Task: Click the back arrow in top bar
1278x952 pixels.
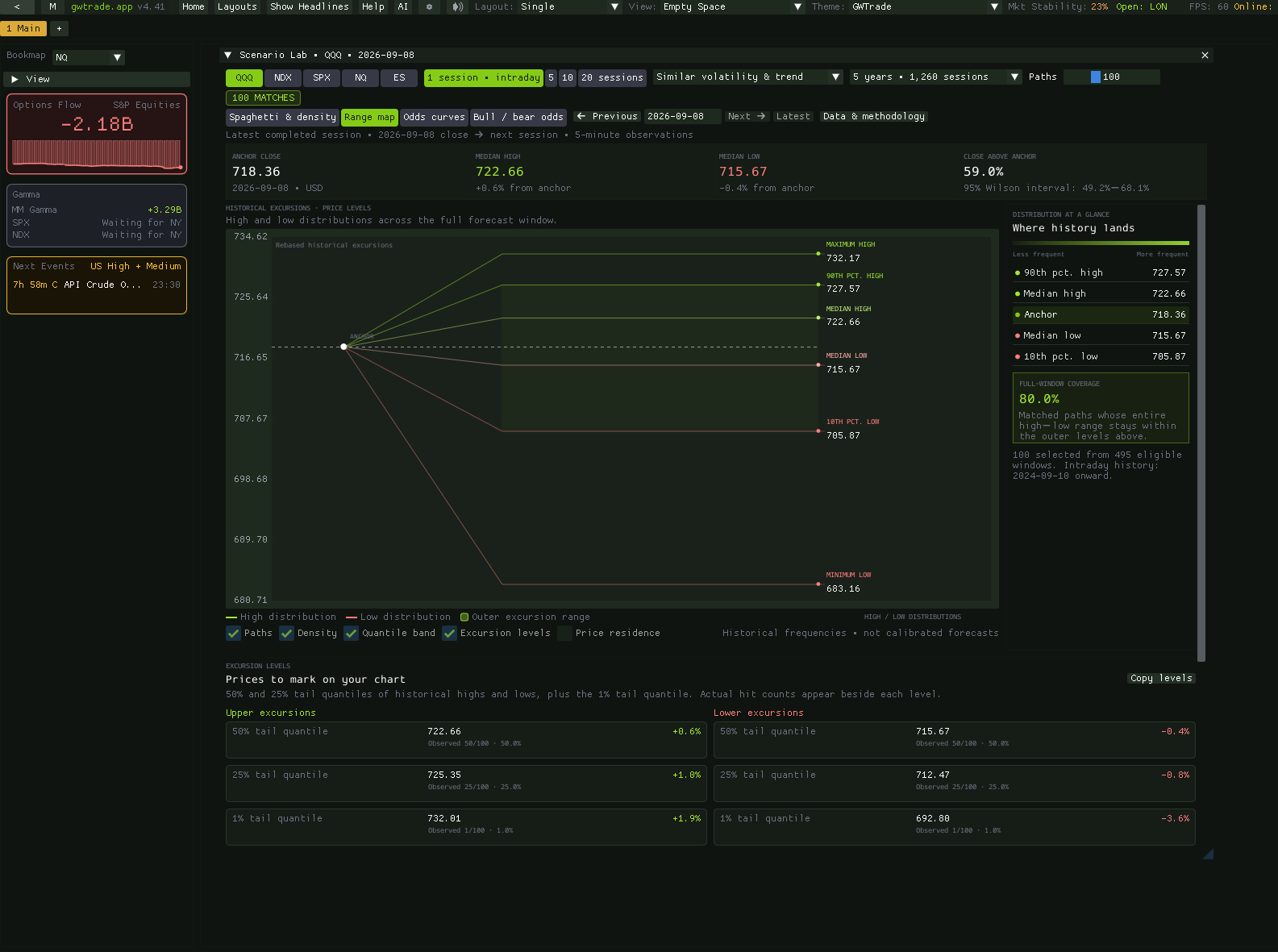Action: click(17, 6)
